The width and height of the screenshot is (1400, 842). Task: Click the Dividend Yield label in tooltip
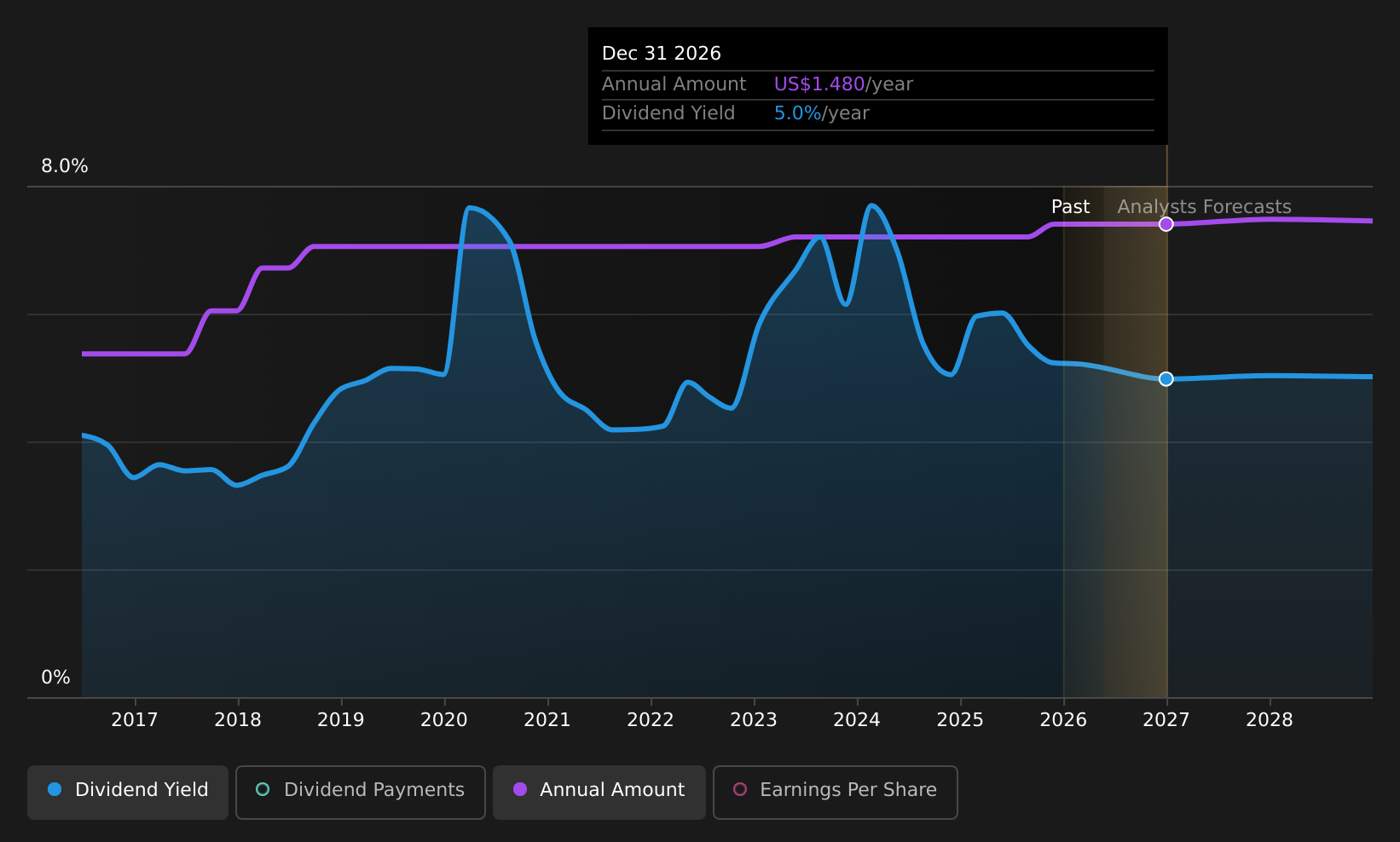pos(668,113)
